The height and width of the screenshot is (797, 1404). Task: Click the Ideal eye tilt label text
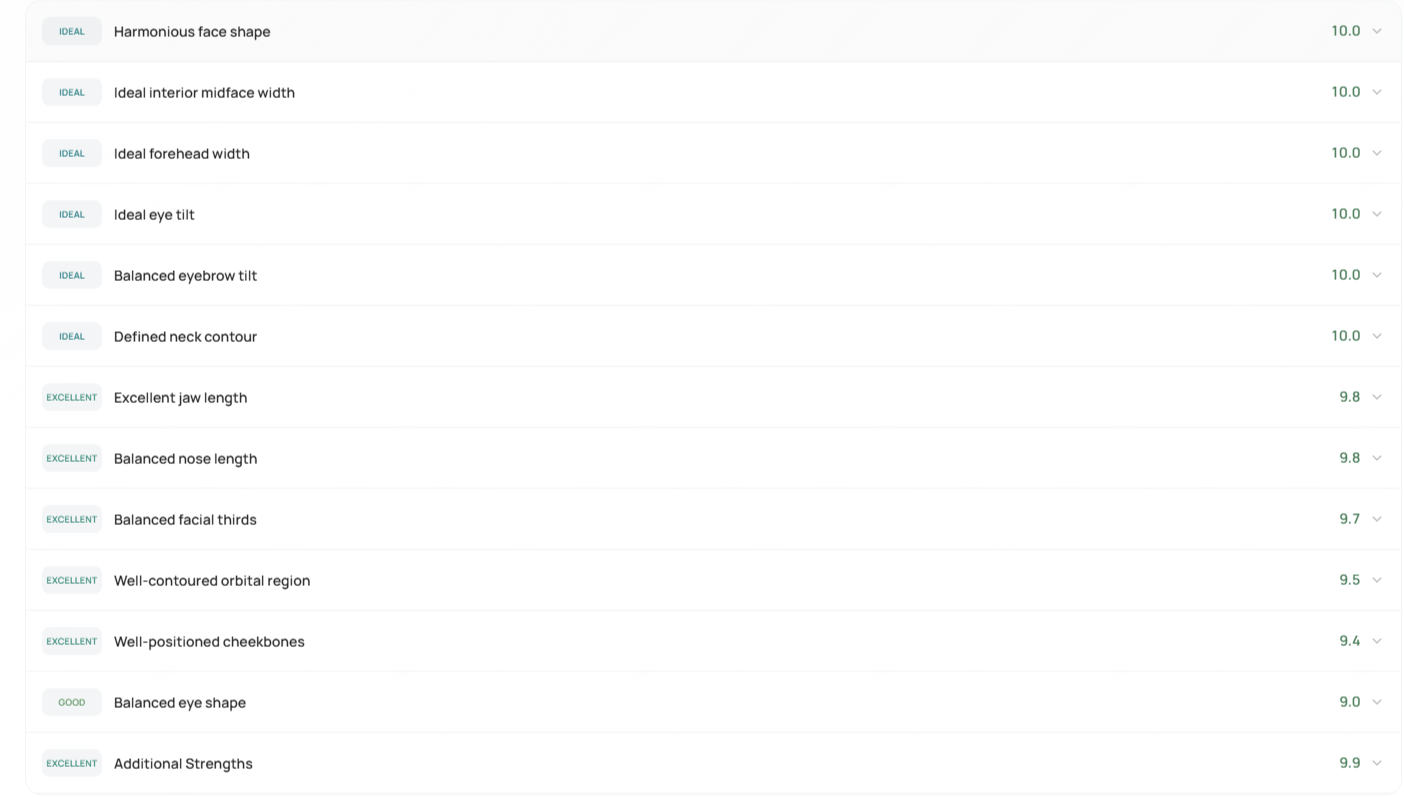coord(154,215)
